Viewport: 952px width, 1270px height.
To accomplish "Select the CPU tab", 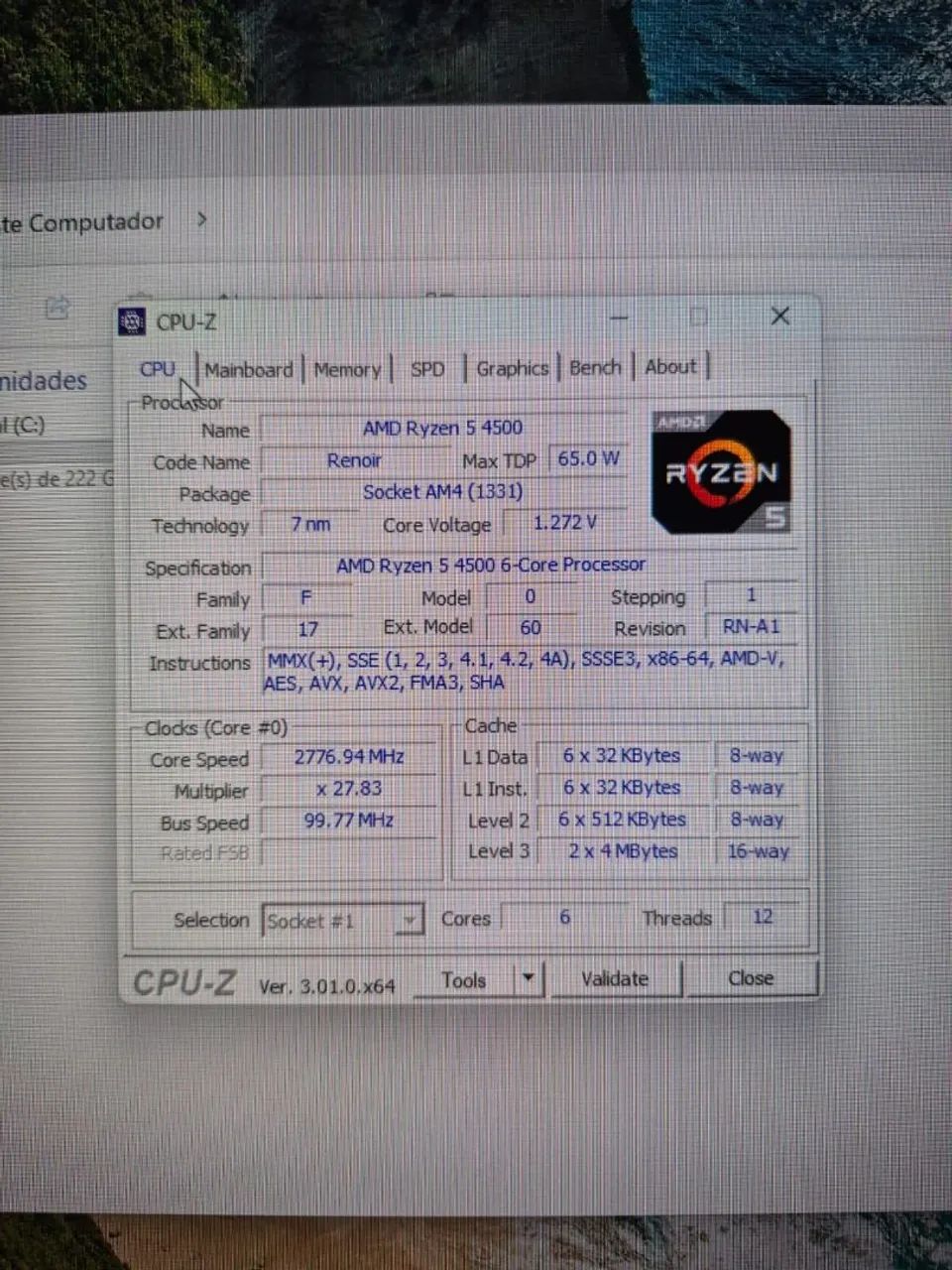I will (x=158, y=369).
